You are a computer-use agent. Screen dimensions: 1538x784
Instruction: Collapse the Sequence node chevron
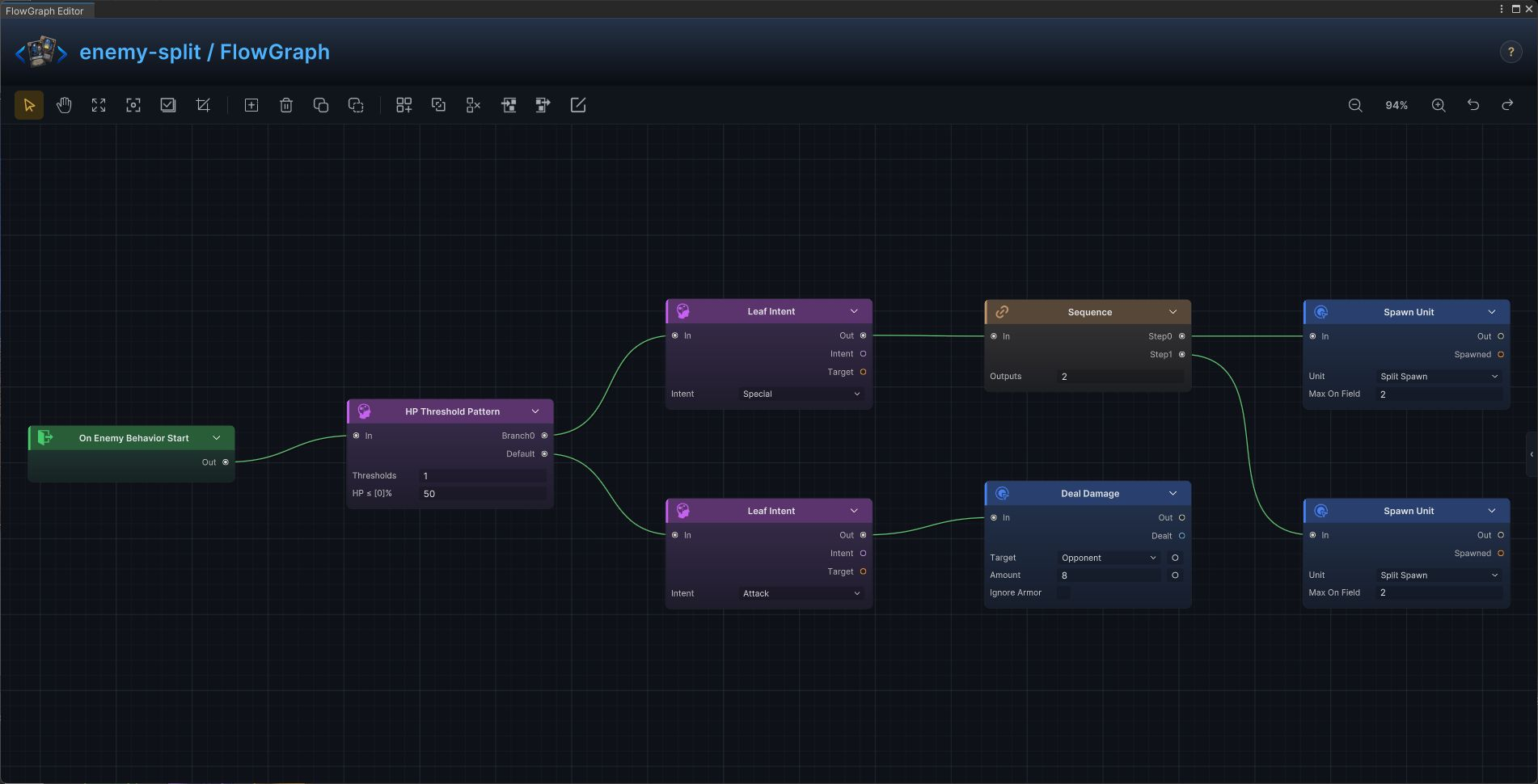click(1173, 312)
